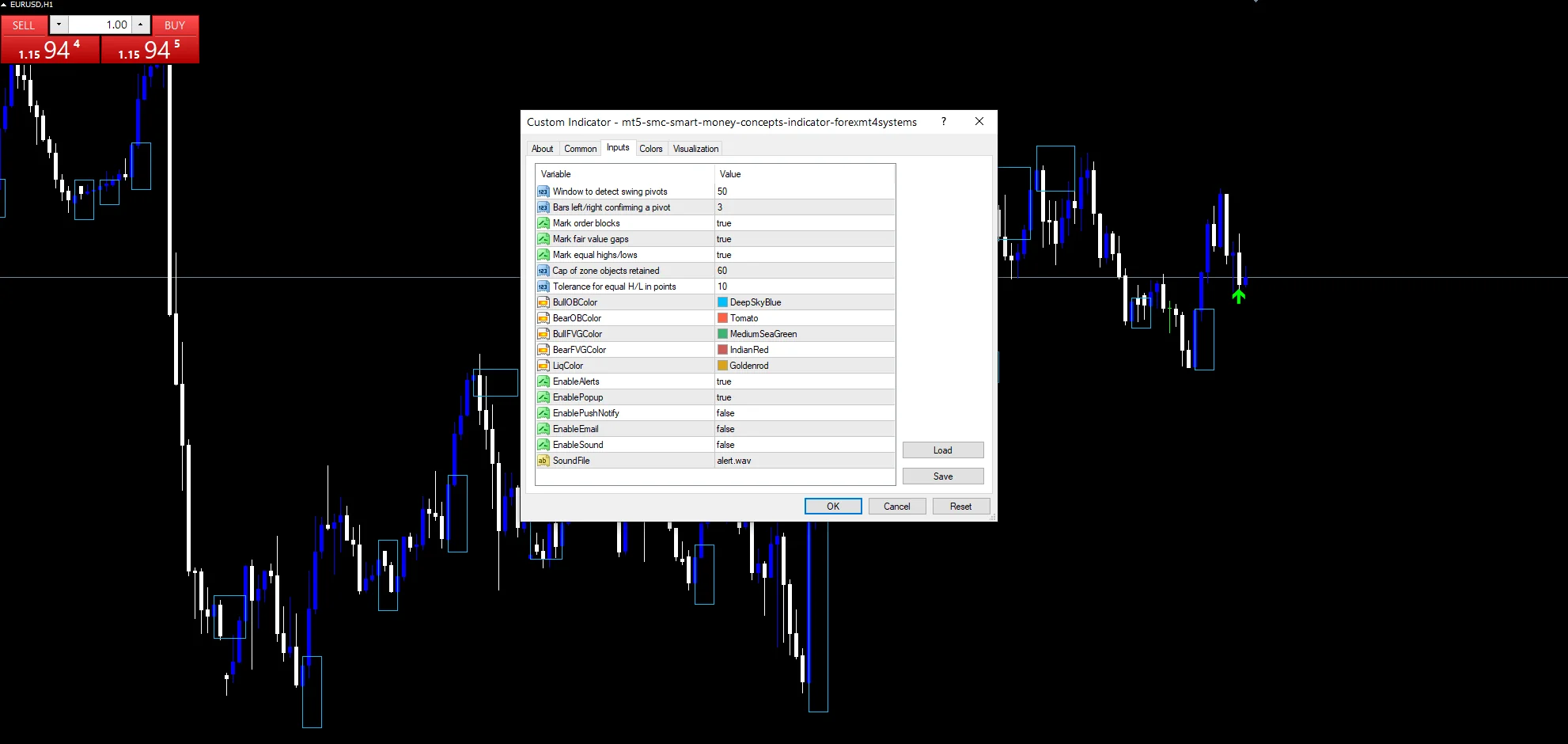The height and width of the screenshot is (744, 1568).
Task: Increase lot volume with up arrow
Action: click(141, 25)
